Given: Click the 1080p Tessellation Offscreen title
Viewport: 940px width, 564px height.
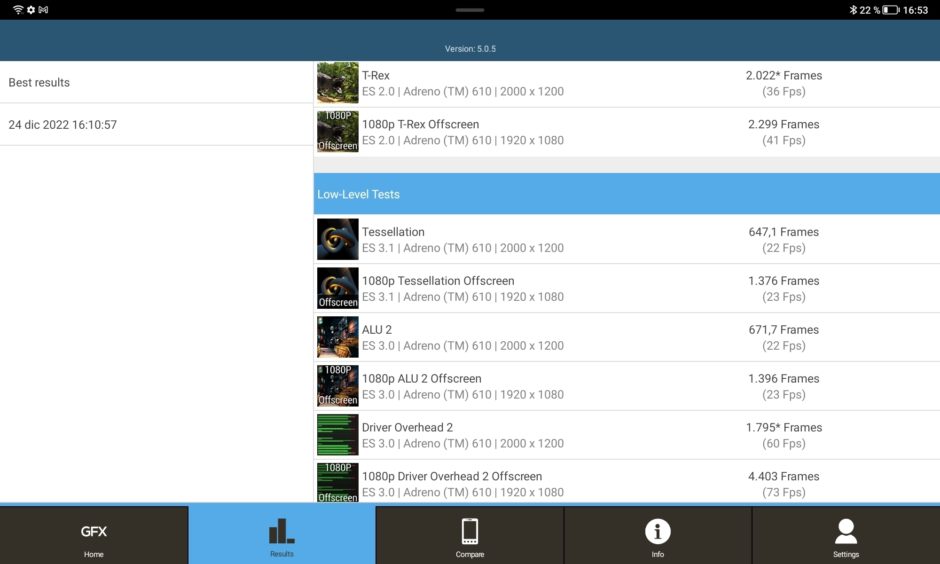Looking at the screenshot, I should pyautogui.click(x=438, y=281).
